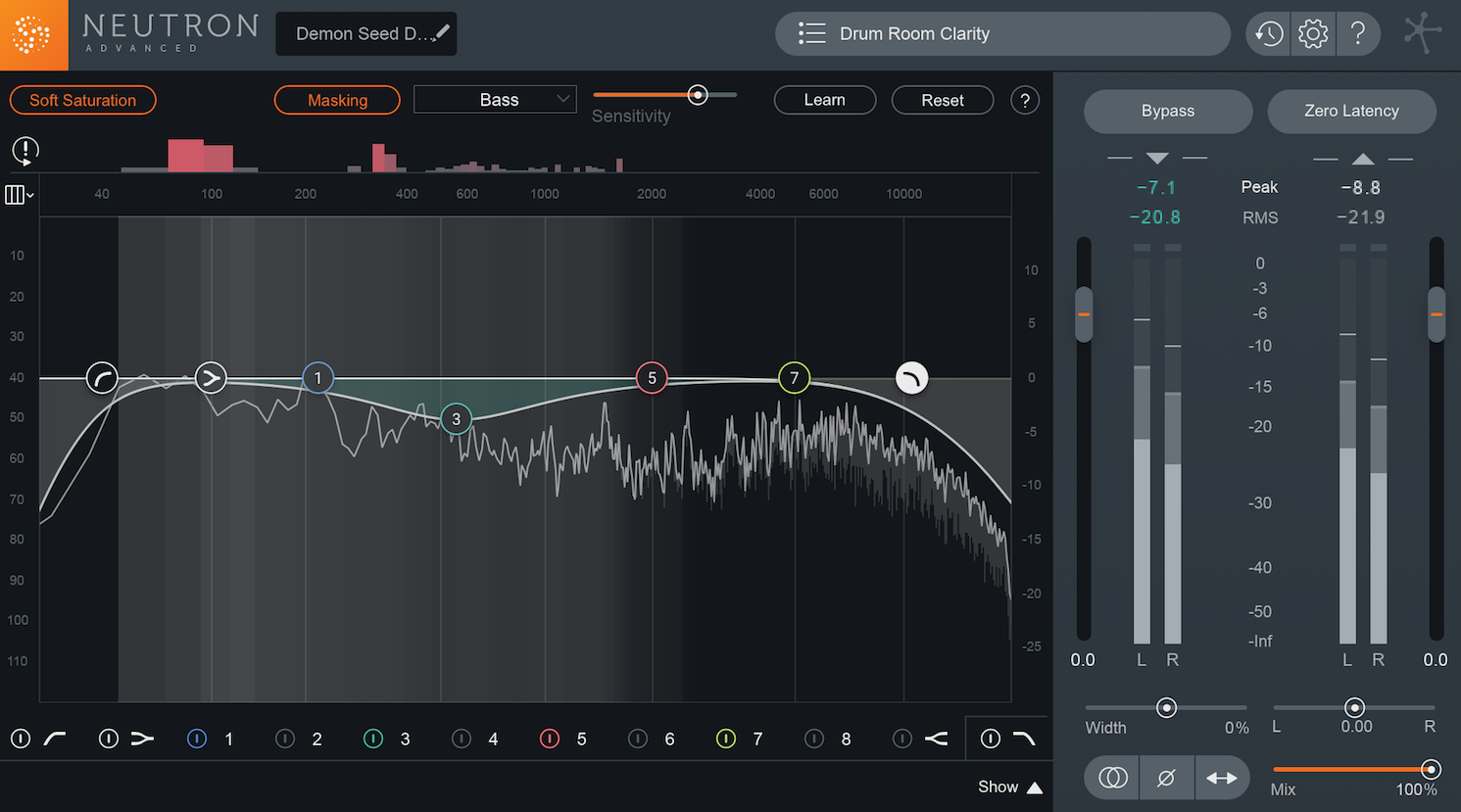
Task: Enable band 8 power button
Action: click(814, 739)
